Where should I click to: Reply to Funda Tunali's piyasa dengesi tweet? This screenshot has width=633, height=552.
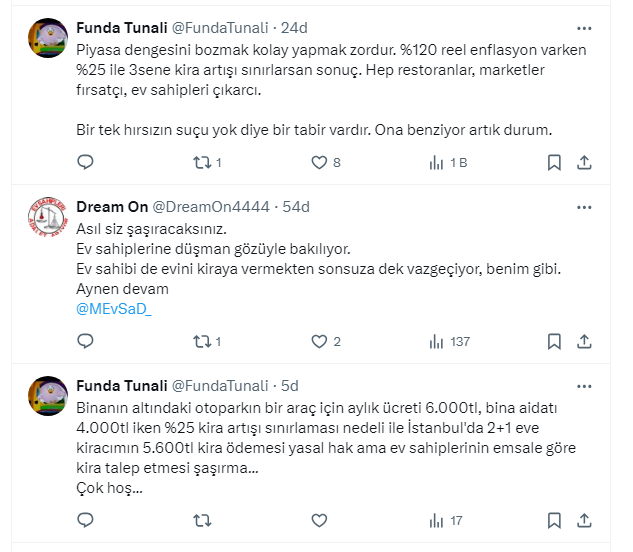[86, 162]
